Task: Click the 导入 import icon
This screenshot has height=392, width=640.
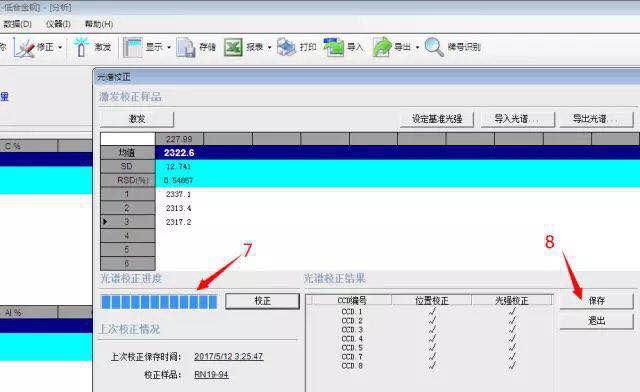Action: [334, 47]
